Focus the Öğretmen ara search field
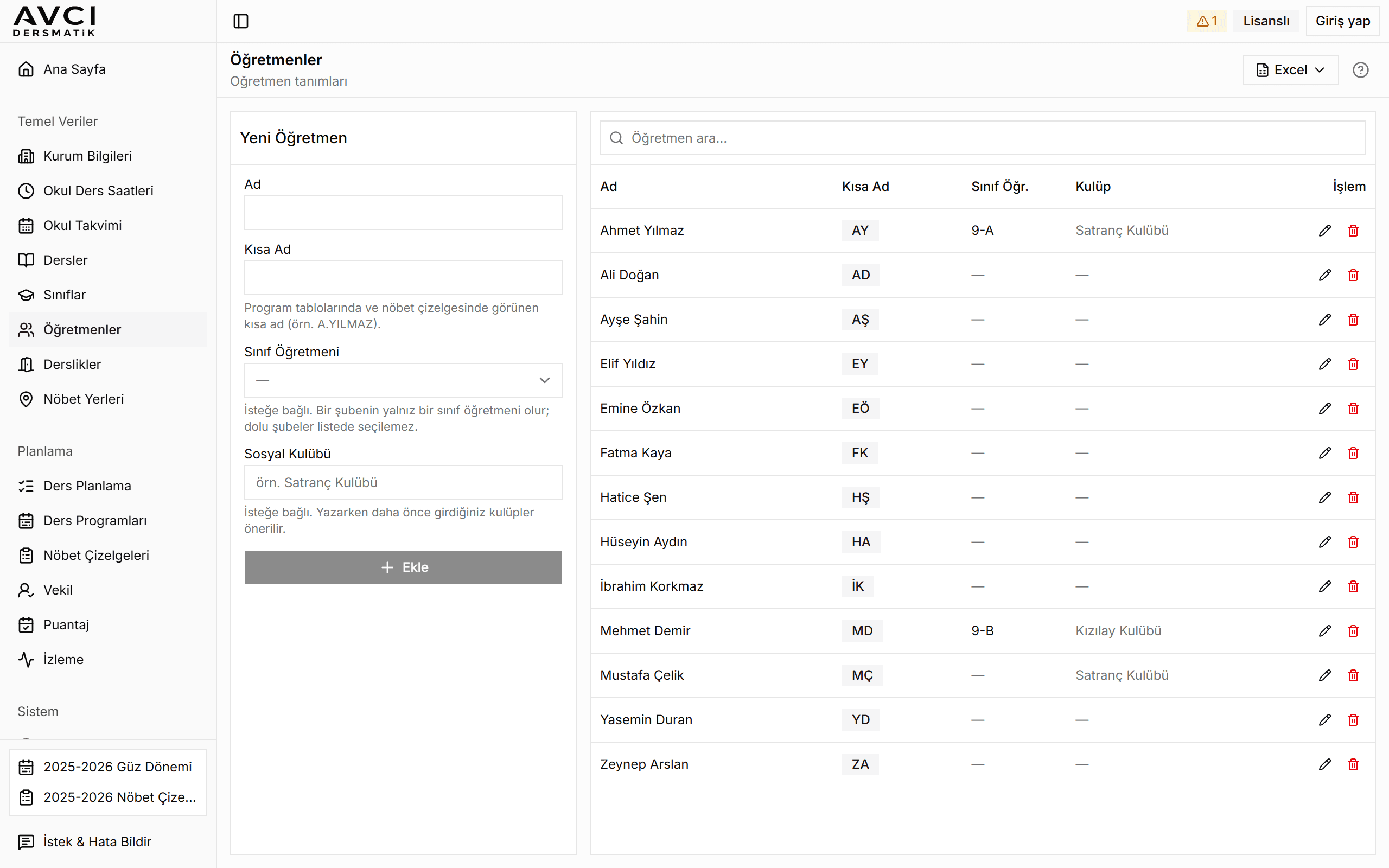The width and height of the screenshot is (1389, 868). [983, 138]
